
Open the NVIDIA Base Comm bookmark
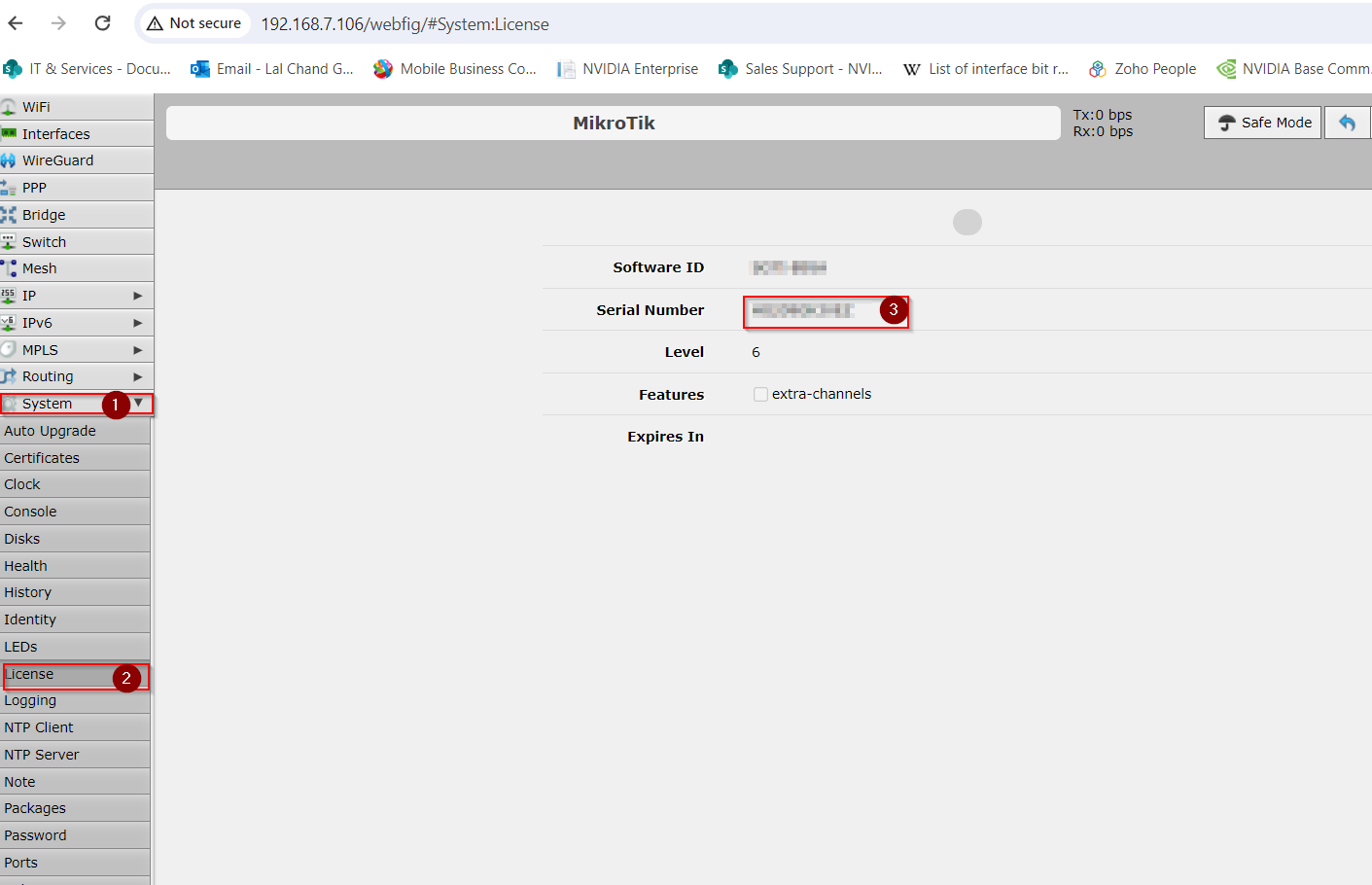pyautogui.click(x=1294, y=69)
